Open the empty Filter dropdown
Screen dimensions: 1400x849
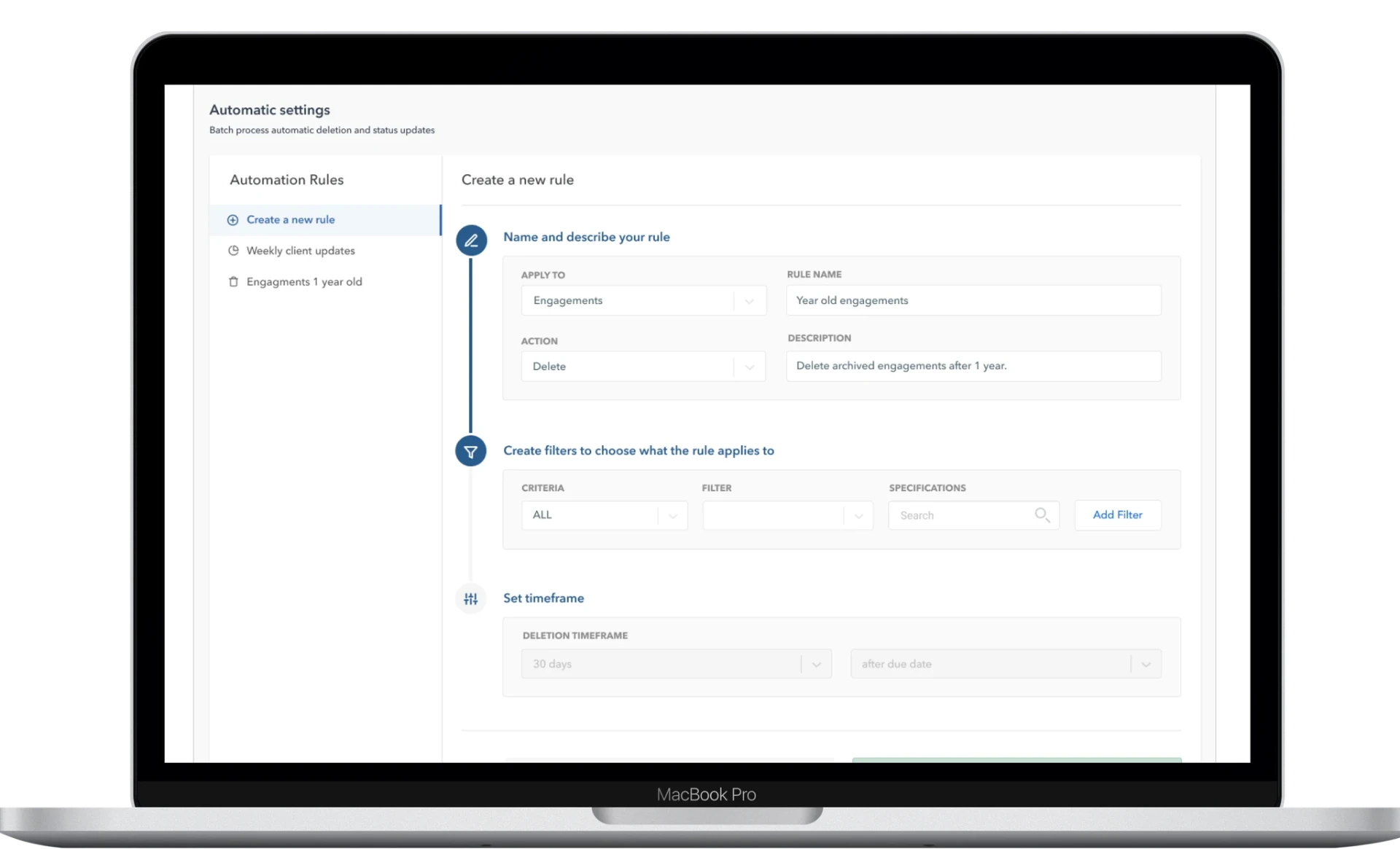click(787, 515)
